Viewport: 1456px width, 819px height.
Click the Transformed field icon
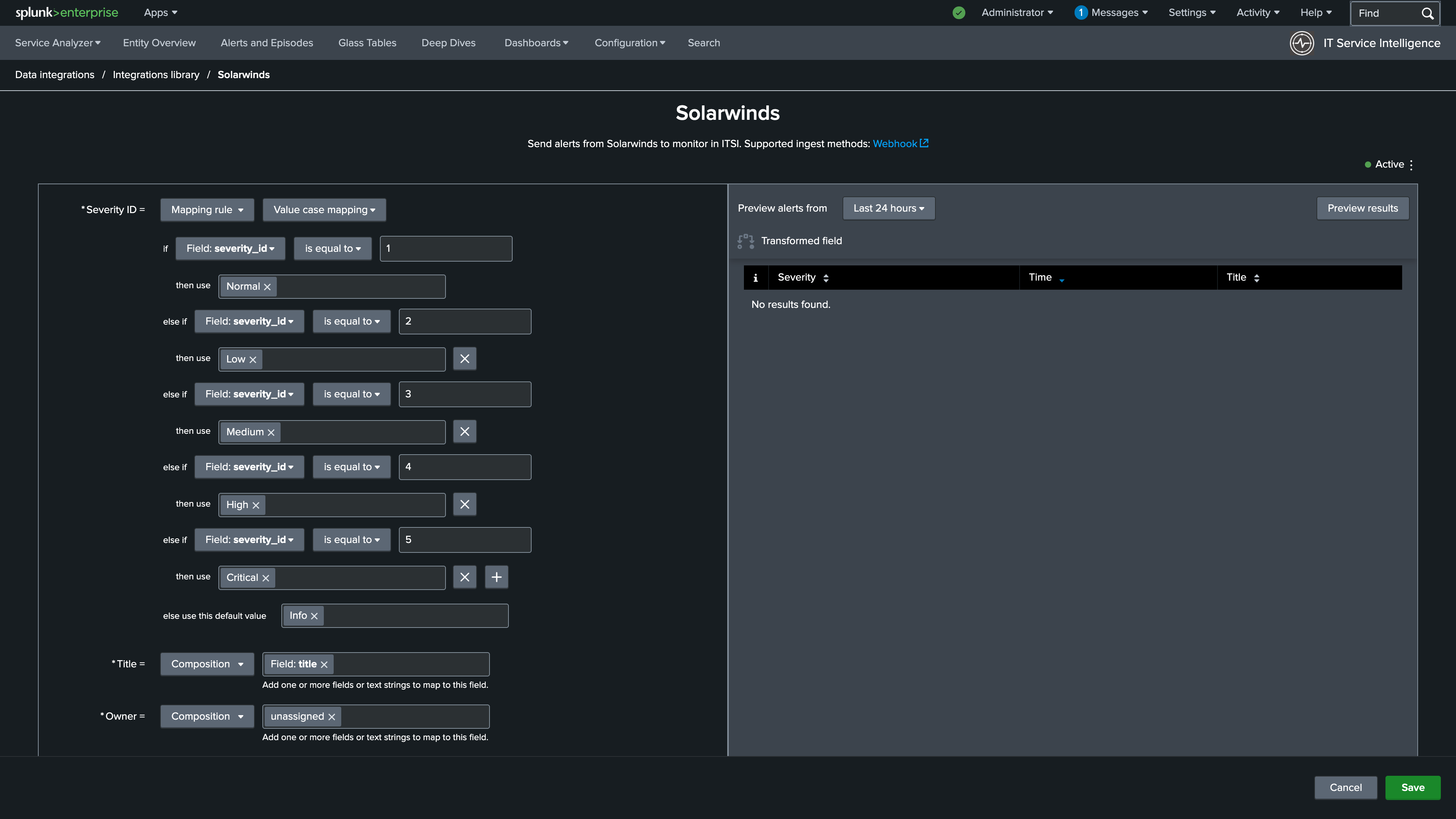(745, 242)
